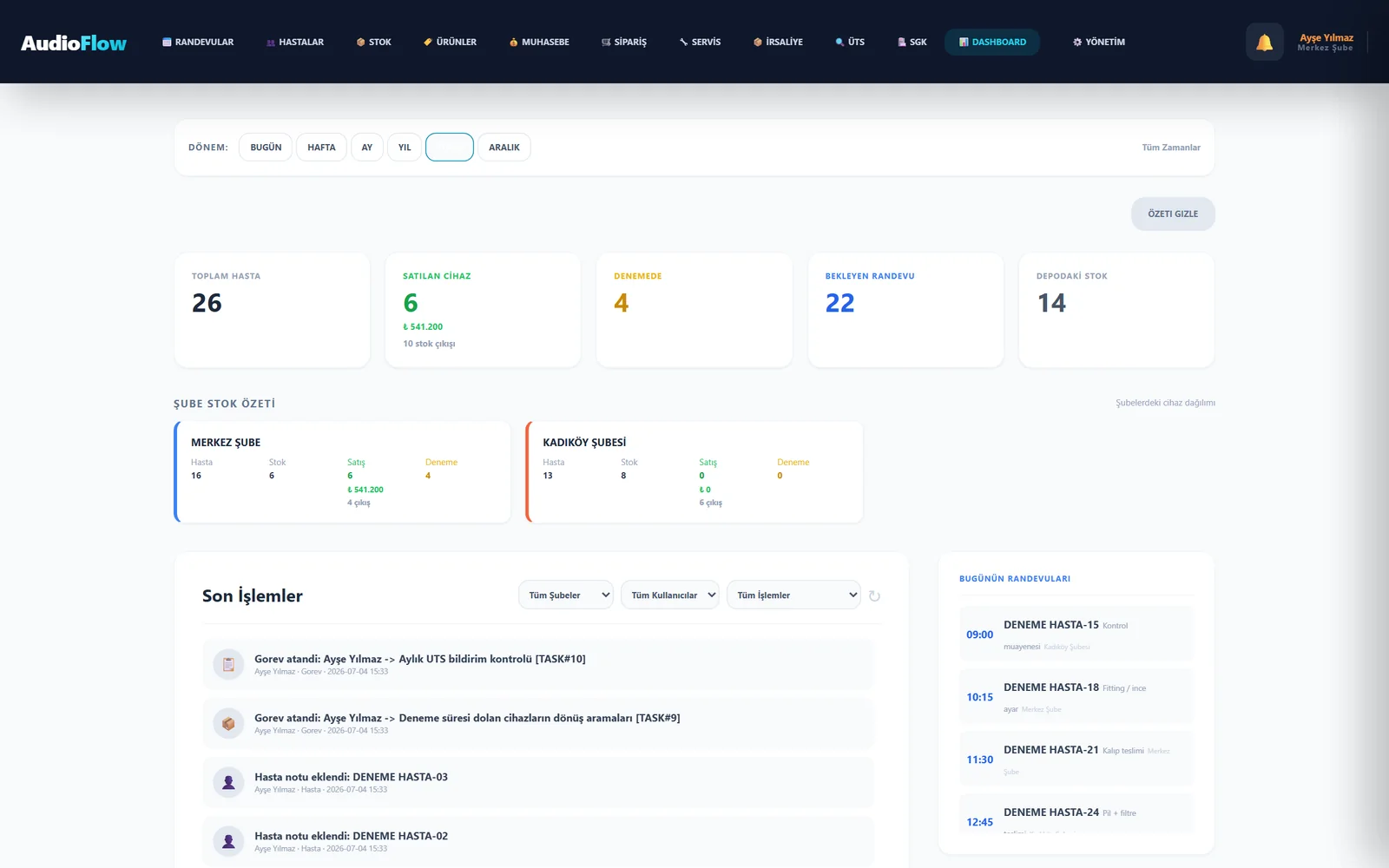
Task: Select the Yıl period filter
Action: pos(405,148)
